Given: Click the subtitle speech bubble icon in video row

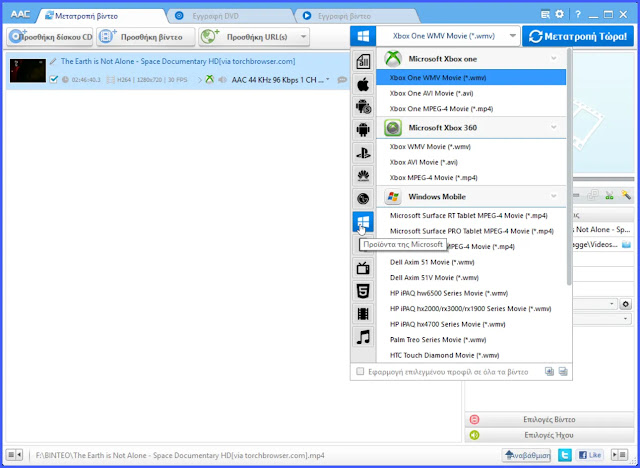Looking at the screenshot, I should coord(342,80).
